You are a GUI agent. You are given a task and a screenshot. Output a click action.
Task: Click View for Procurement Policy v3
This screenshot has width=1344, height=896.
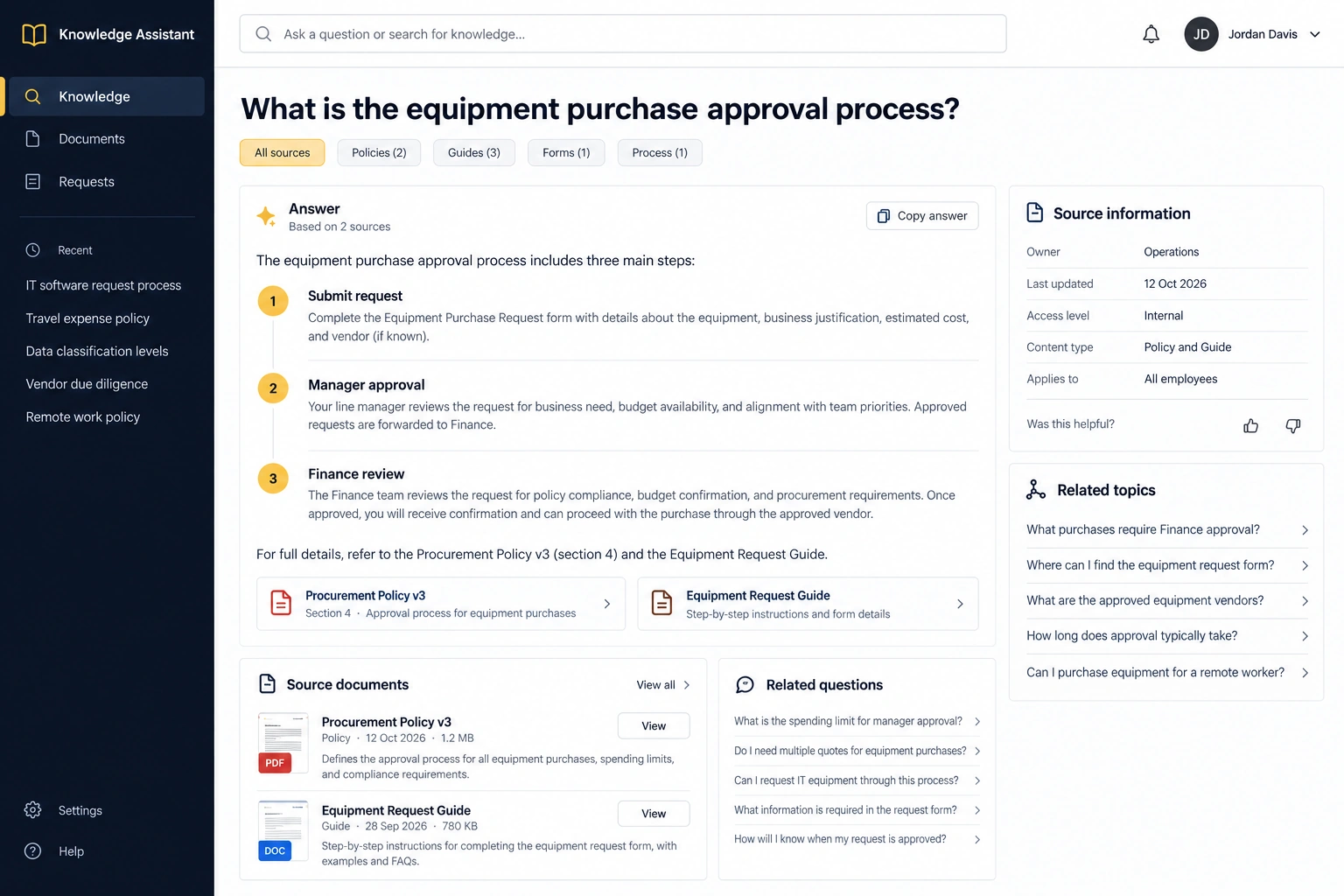point(654,726)
